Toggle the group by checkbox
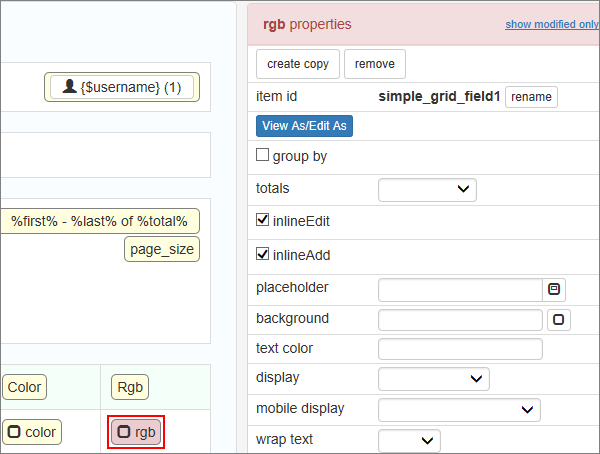 [x=263, y=156]
